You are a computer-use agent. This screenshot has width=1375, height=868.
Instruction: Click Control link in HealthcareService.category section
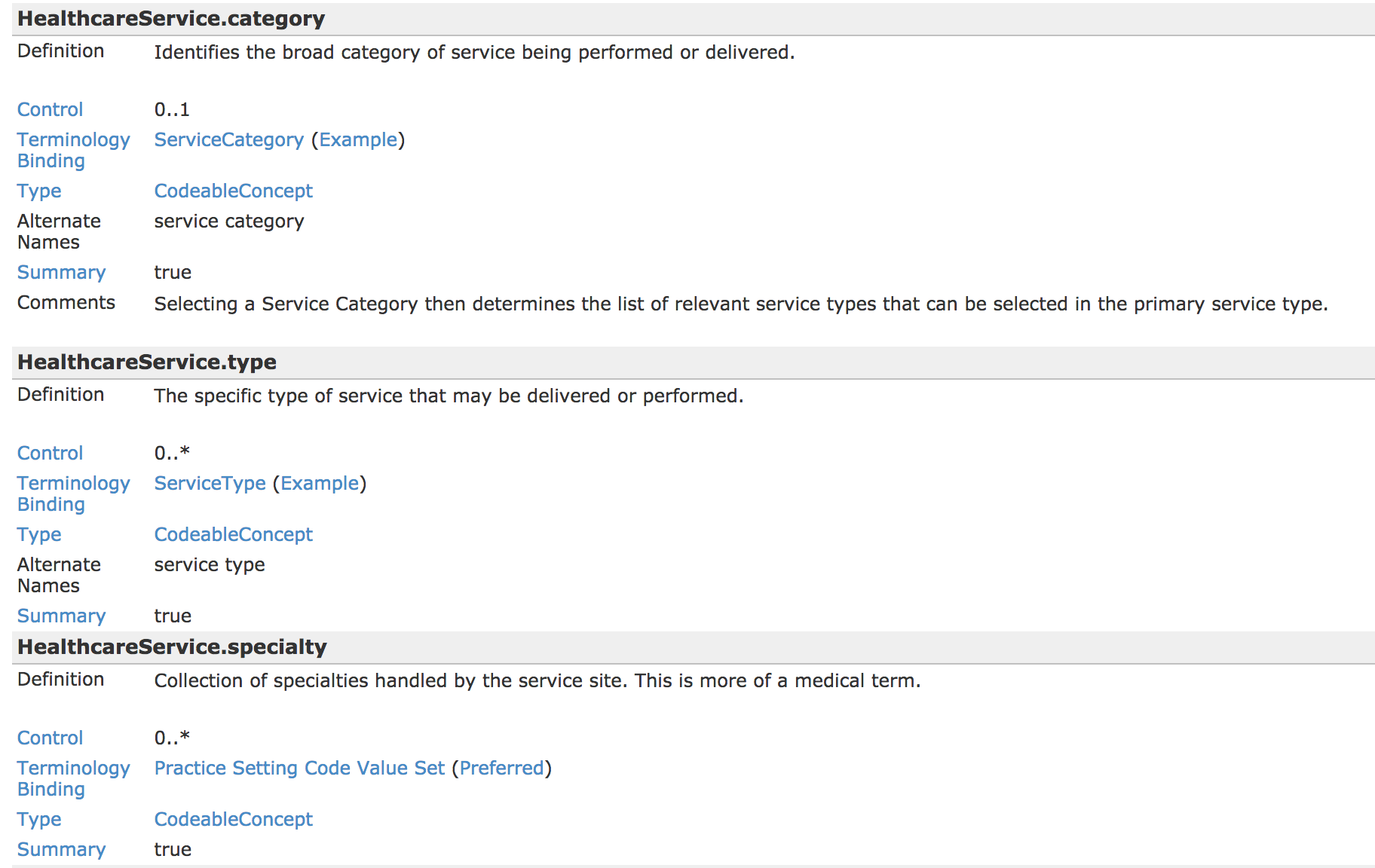50,110
